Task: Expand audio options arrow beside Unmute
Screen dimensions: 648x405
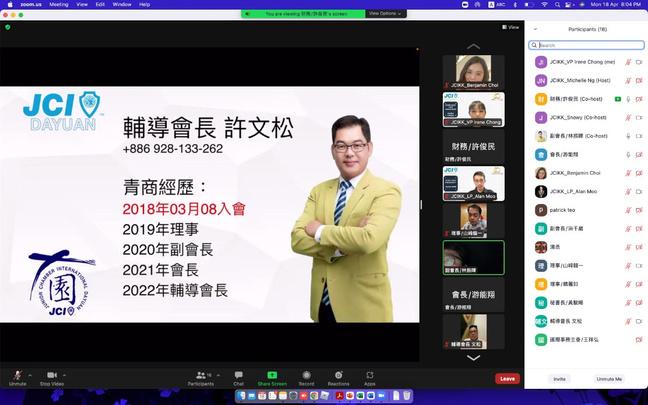Action: point(30,375)
